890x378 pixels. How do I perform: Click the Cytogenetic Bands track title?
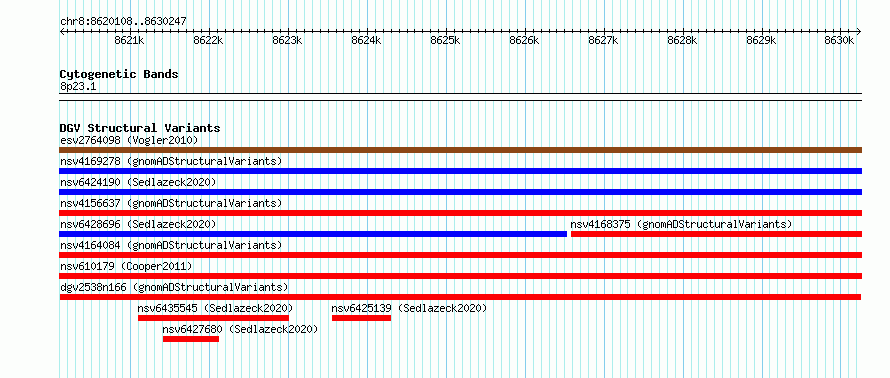(x=119, y=74)
